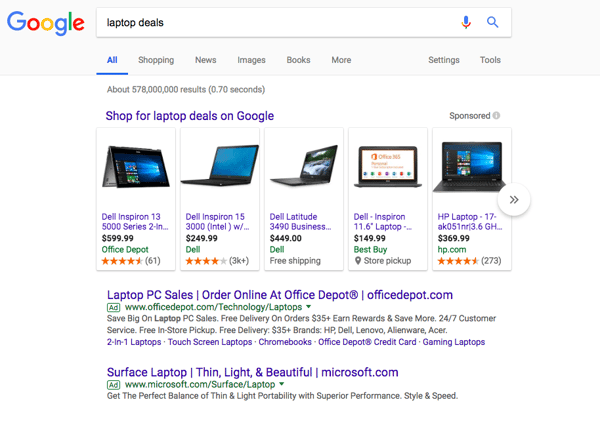
Task: Click the Sponsored info icon
Action: [497, 116]
